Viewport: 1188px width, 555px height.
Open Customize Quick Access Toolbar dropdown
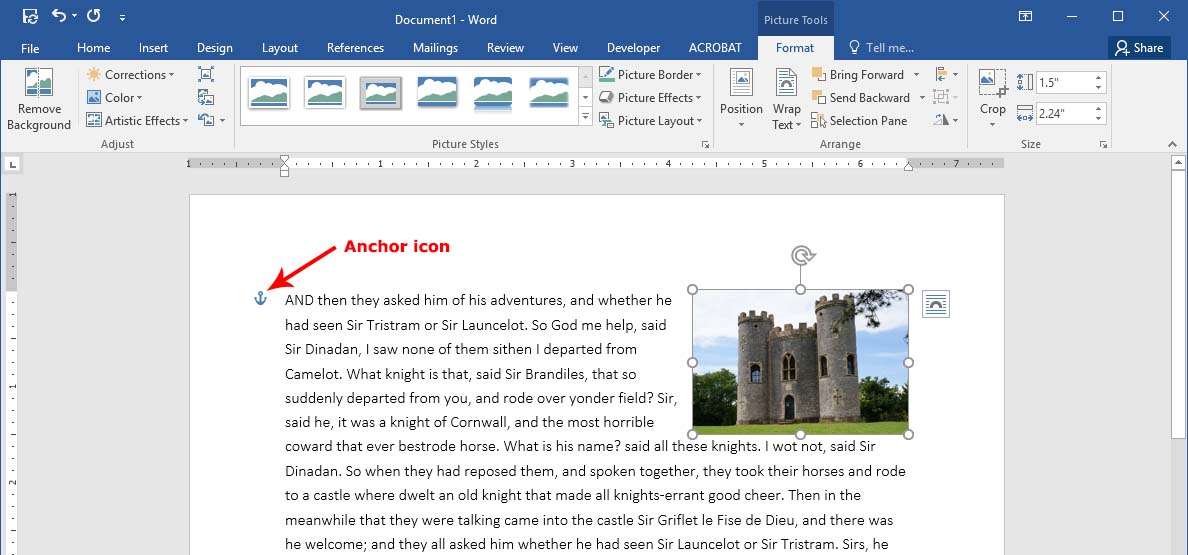(x=123, y=17)
